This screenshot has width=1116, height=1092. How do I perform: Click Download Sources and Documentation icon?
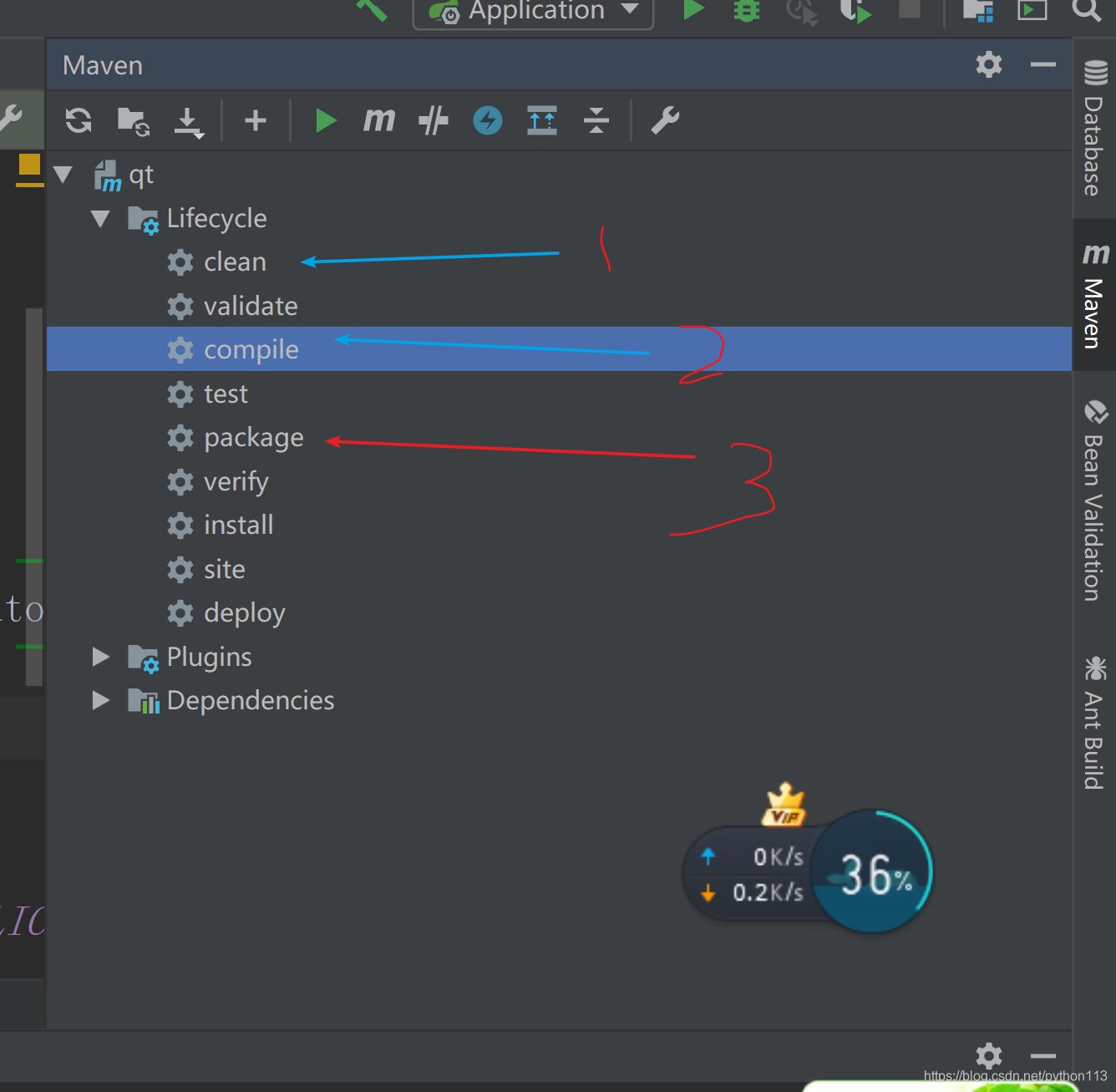point(189,122)
